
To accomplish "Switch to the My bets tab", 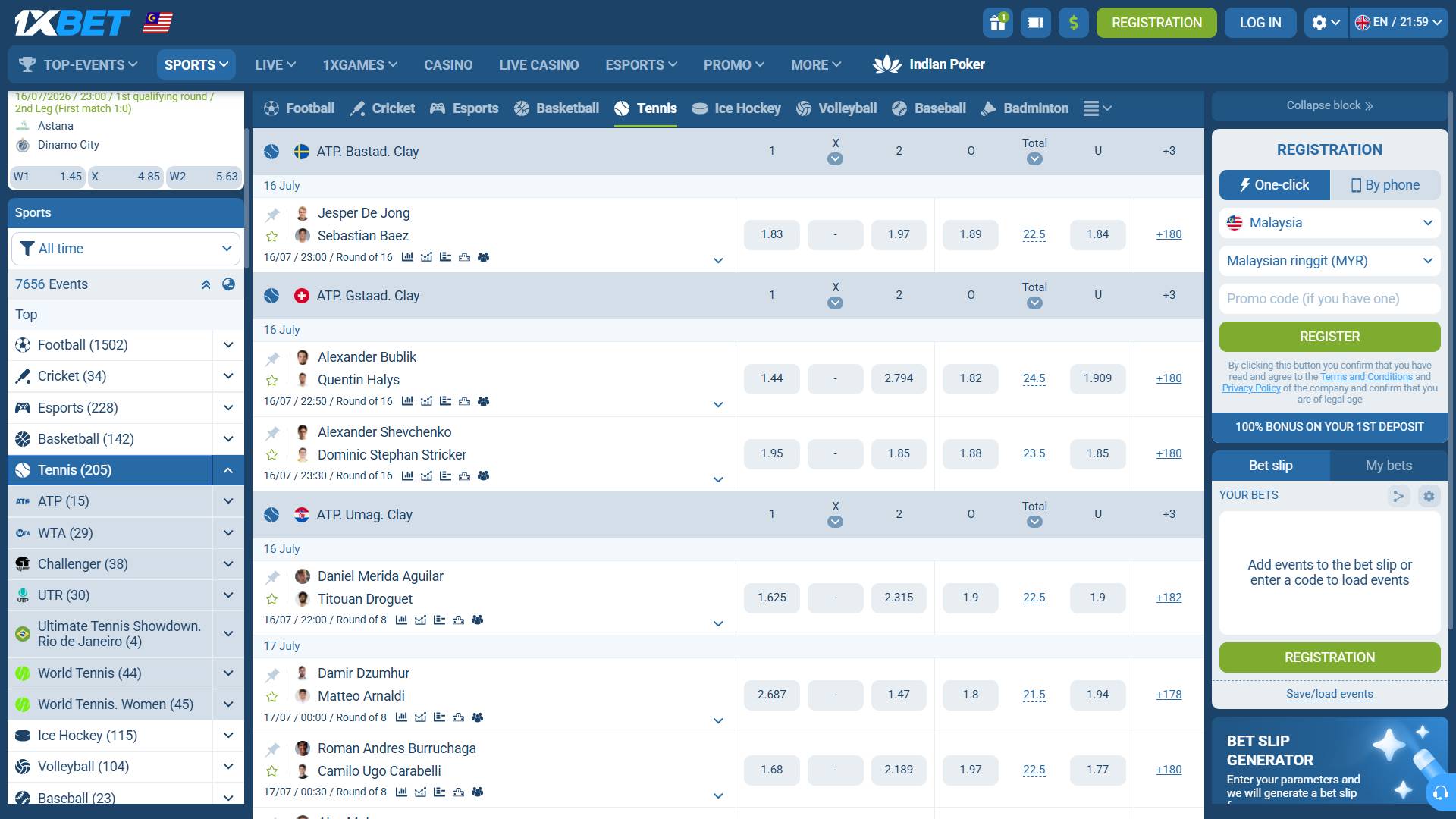I will click(1389, 466).
